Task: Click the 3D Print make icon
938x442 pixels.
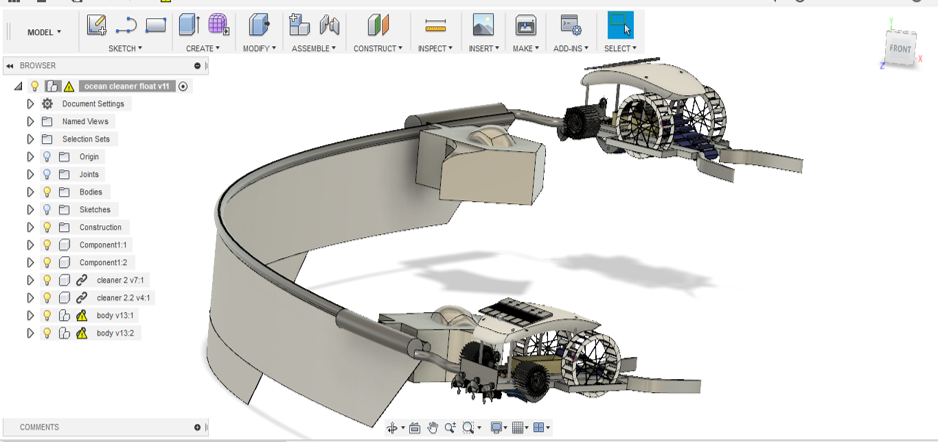Action: click(x=526, y=25)
